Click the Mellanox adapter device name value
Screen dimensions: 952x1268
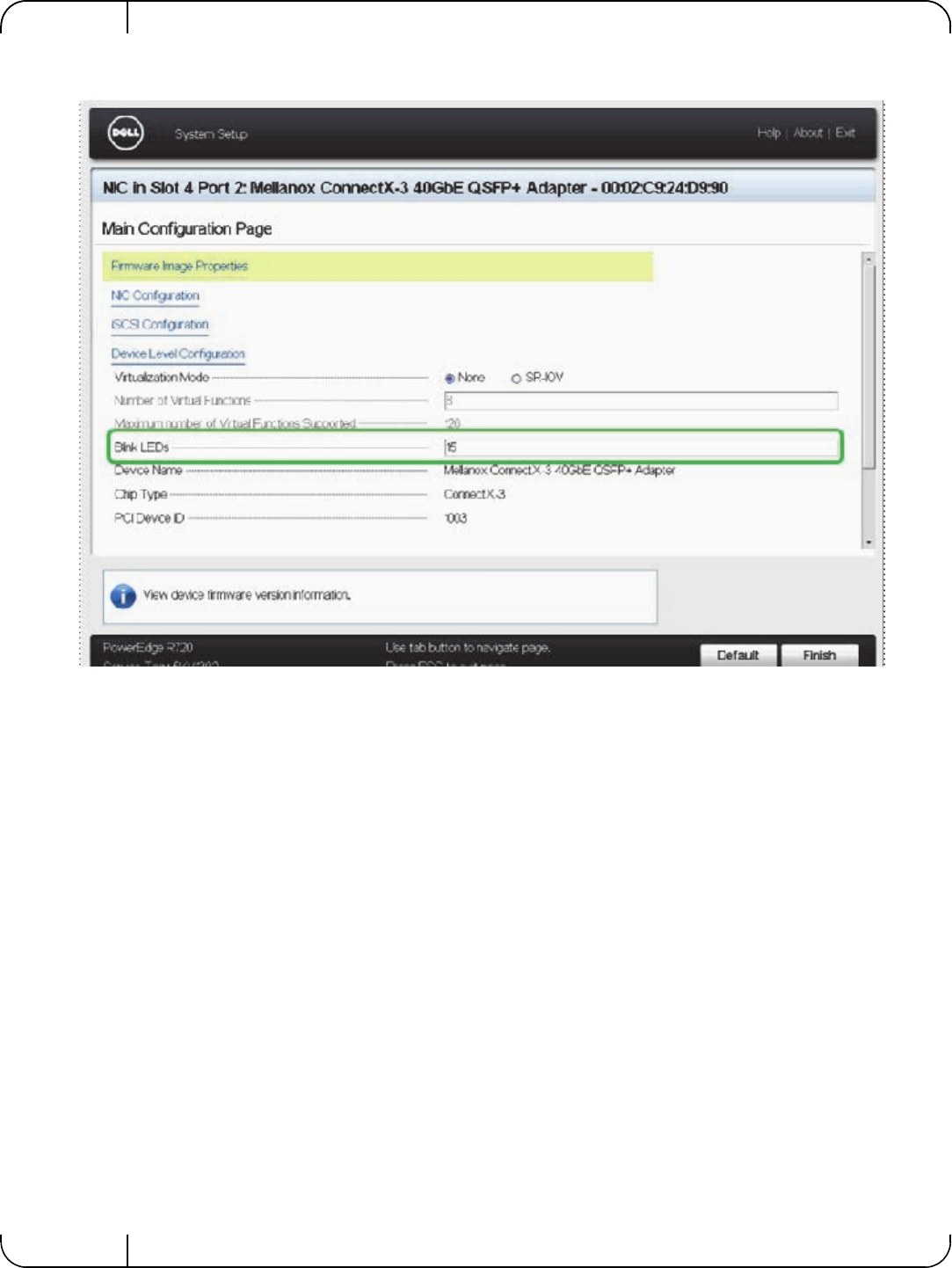tap(559, 470)
